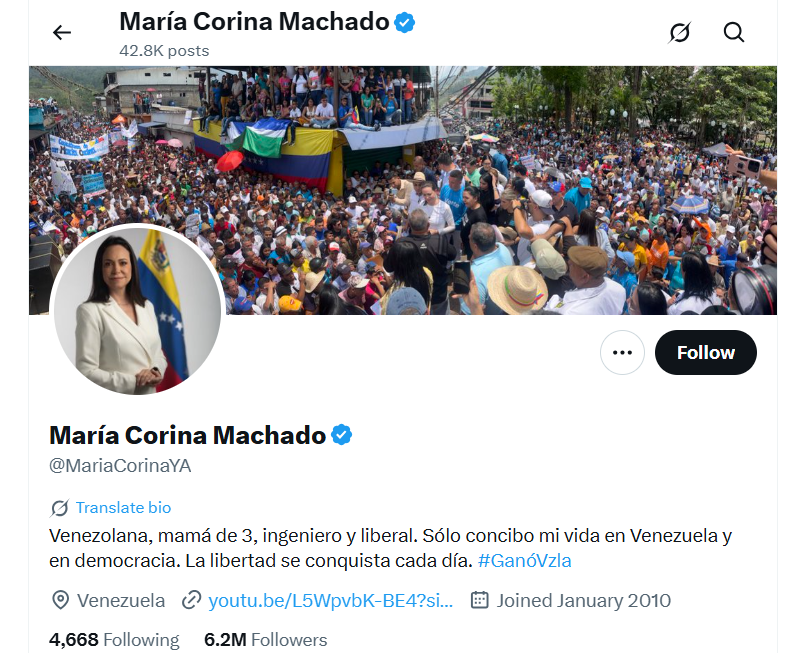
Task: Click the 42.8K posts count
Action: pyautogui.click(x=164, y=51)
